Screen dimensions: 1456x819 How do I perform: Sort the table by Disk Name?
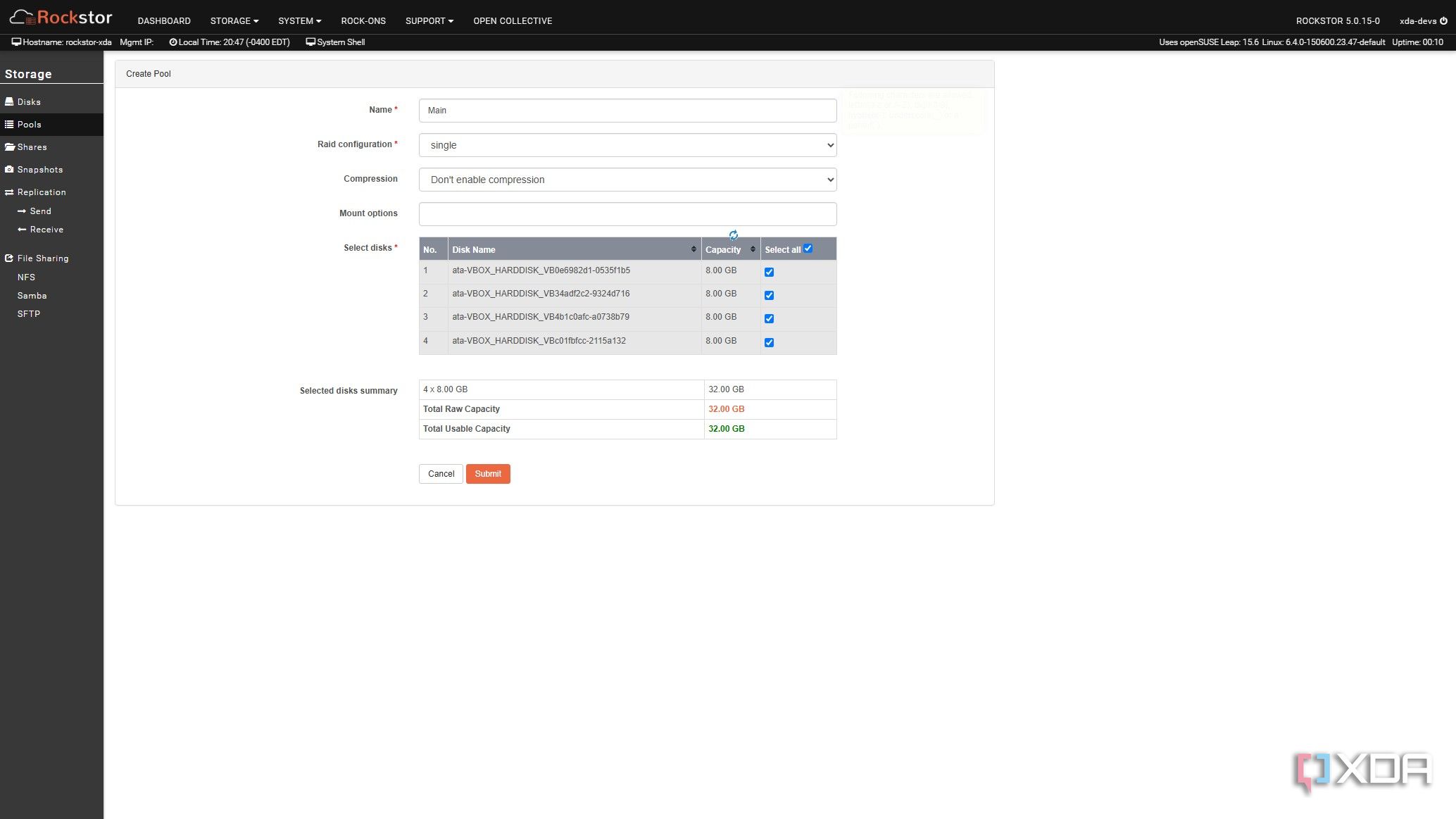click(574, 249)
